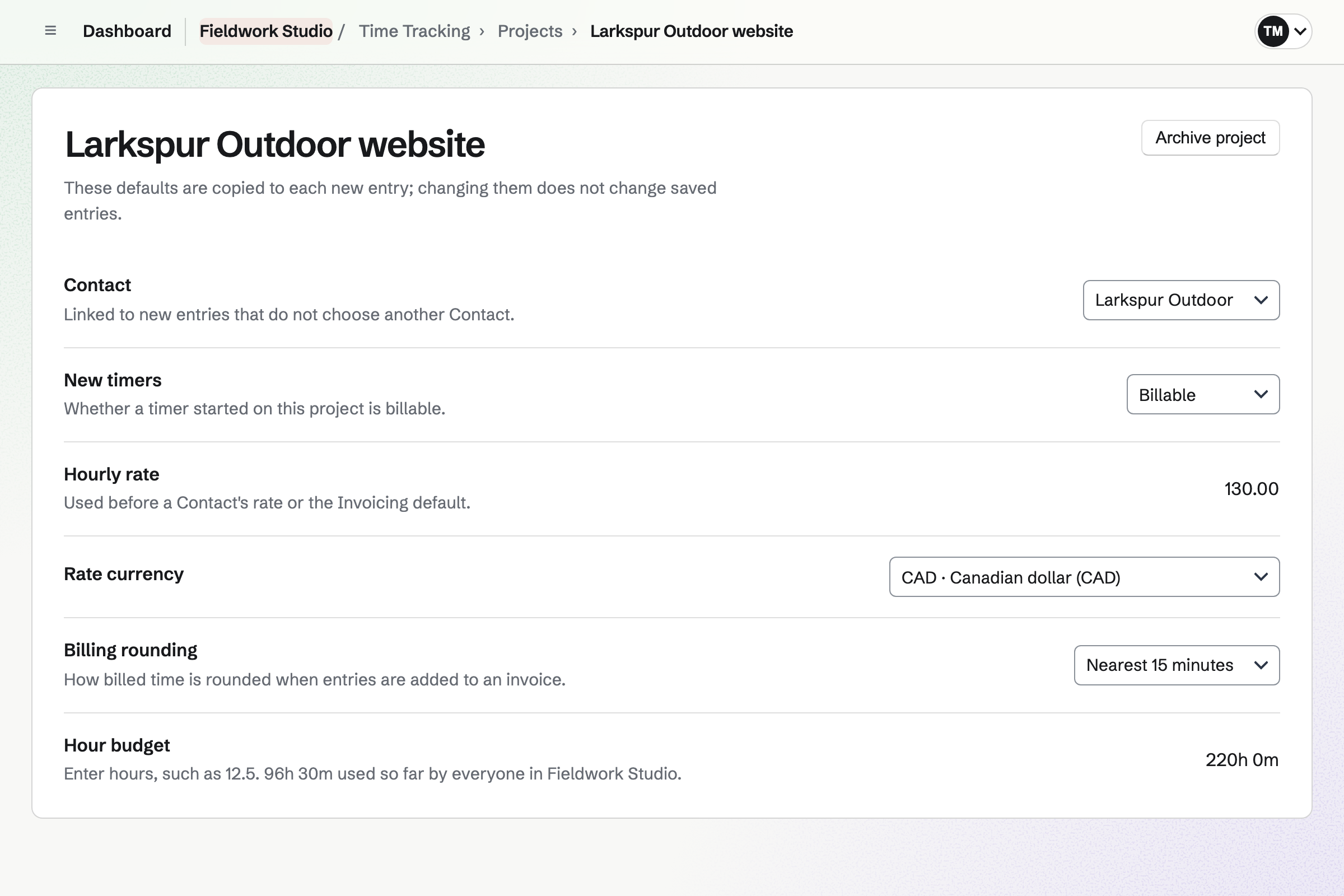Change New timers Billable dropdown
Image resolution: width=1344 pixels, height=896 pixels.
coord(1203,394)
